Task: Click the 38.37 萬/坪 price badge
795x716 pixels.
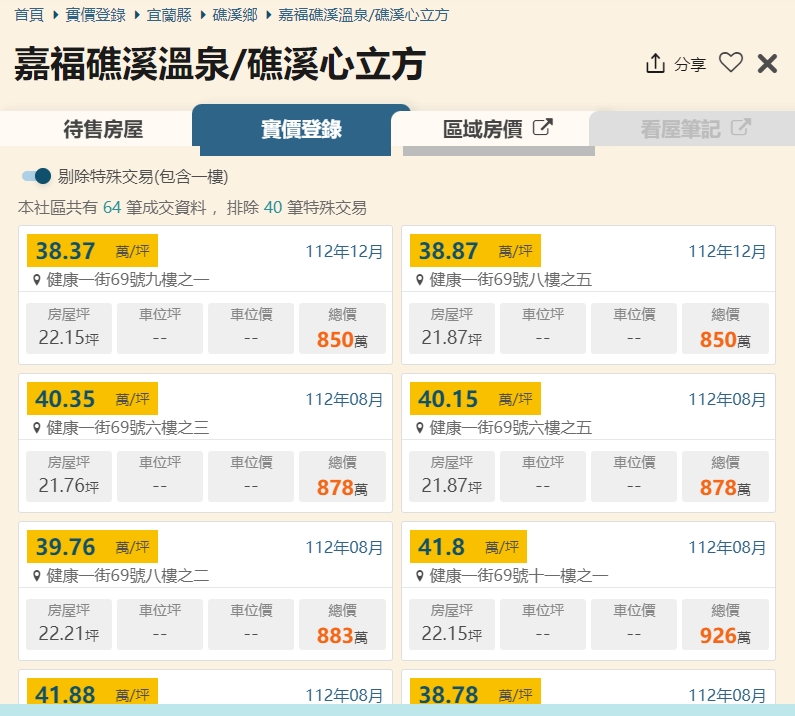Action: [92, 250]
